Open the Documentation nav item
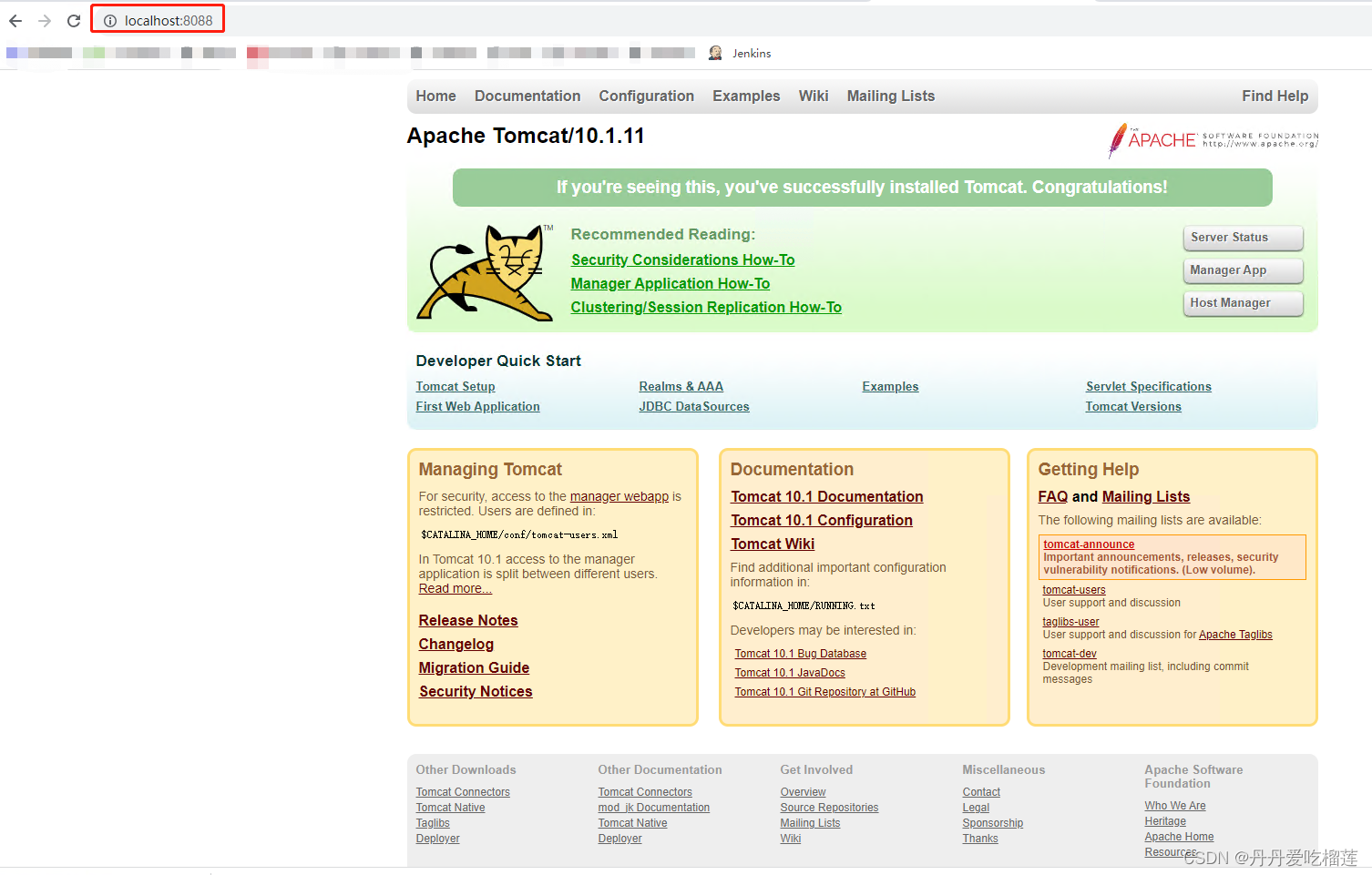This screenshot has width=1372, height=875. coord(527,96)
